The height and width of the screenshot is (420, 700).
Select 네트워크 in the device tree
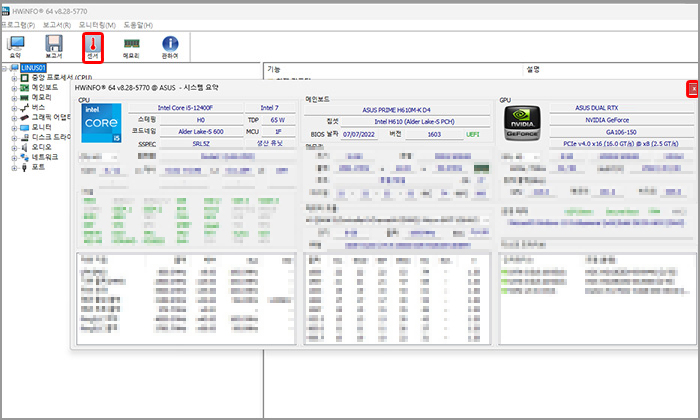45,157
